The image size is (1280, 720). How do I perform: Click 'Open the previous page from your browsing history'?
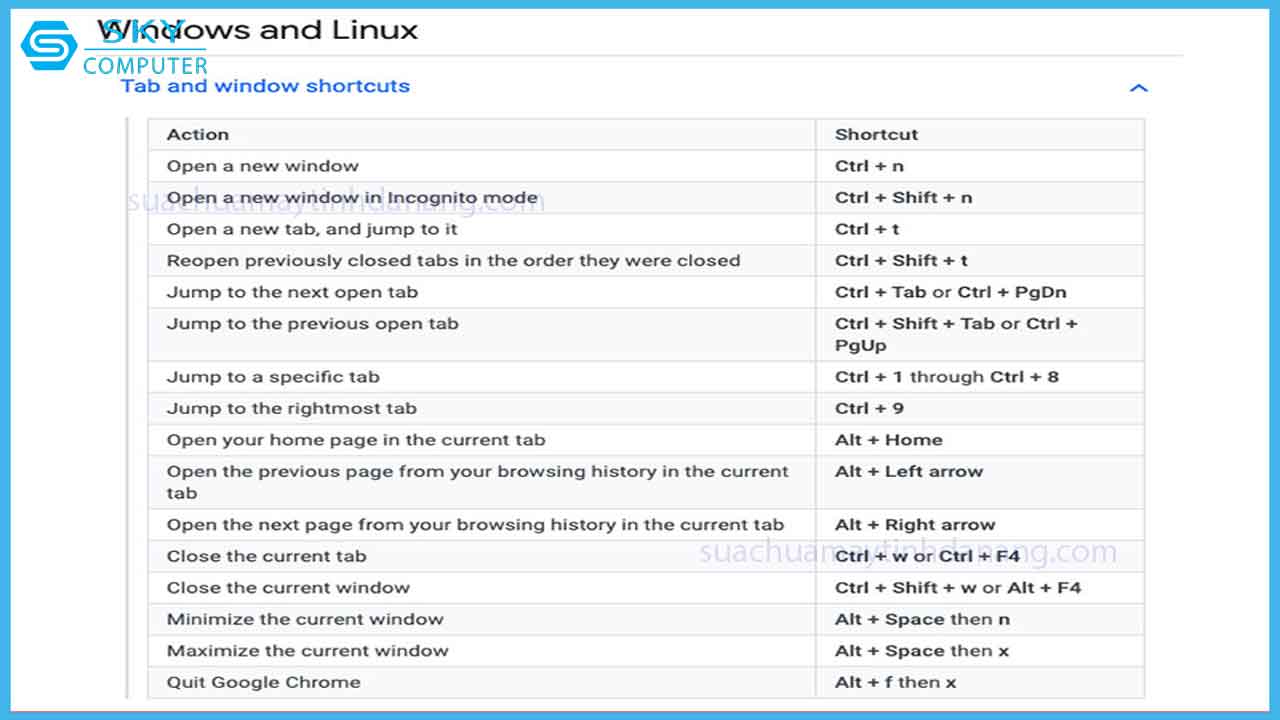click(x=478, y=482)
